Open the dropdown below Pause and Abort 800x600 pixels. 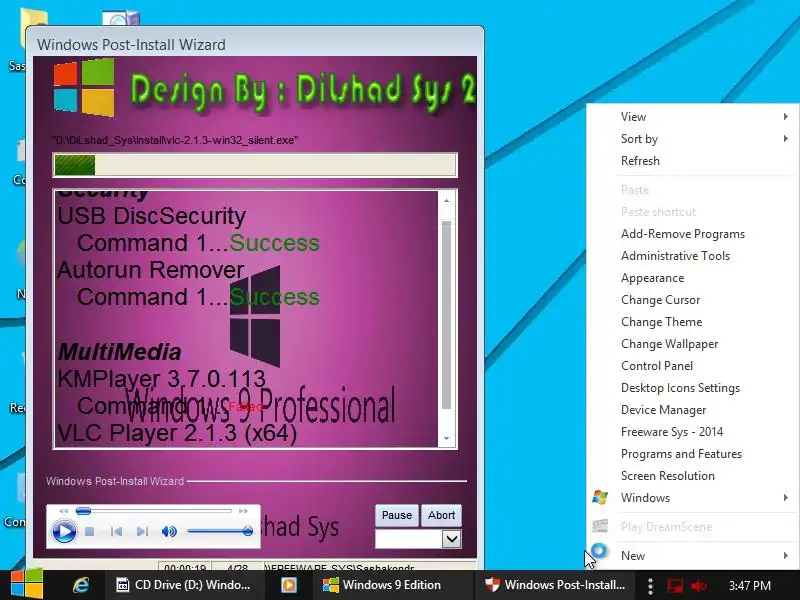452,539
